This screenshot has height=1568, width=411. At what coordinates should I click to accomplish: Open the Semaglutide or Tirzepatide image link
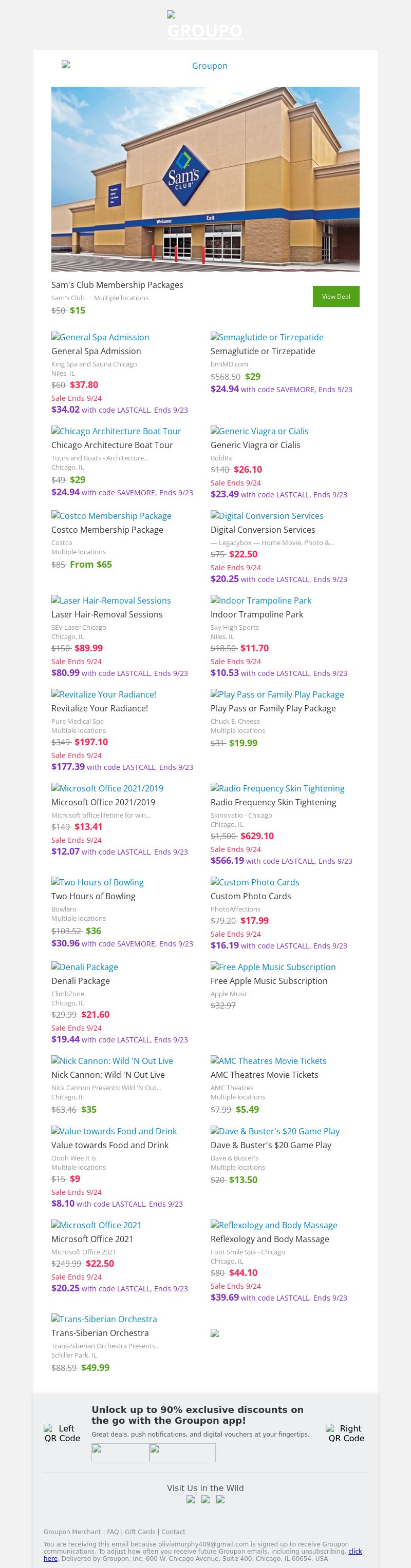click(x=267, y=337)
